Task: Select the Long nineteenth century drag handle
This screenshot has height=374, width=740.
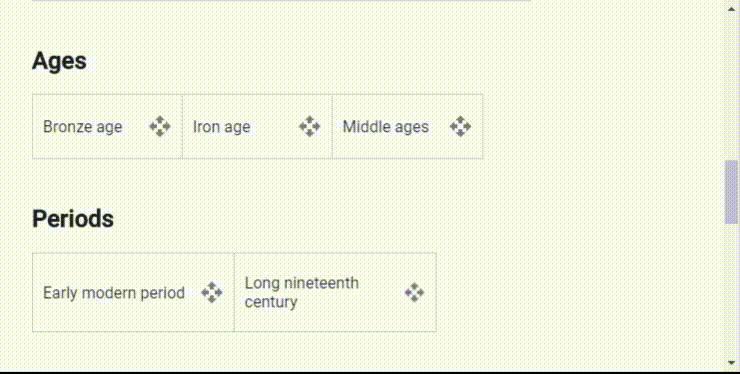Action: (414, 292)
